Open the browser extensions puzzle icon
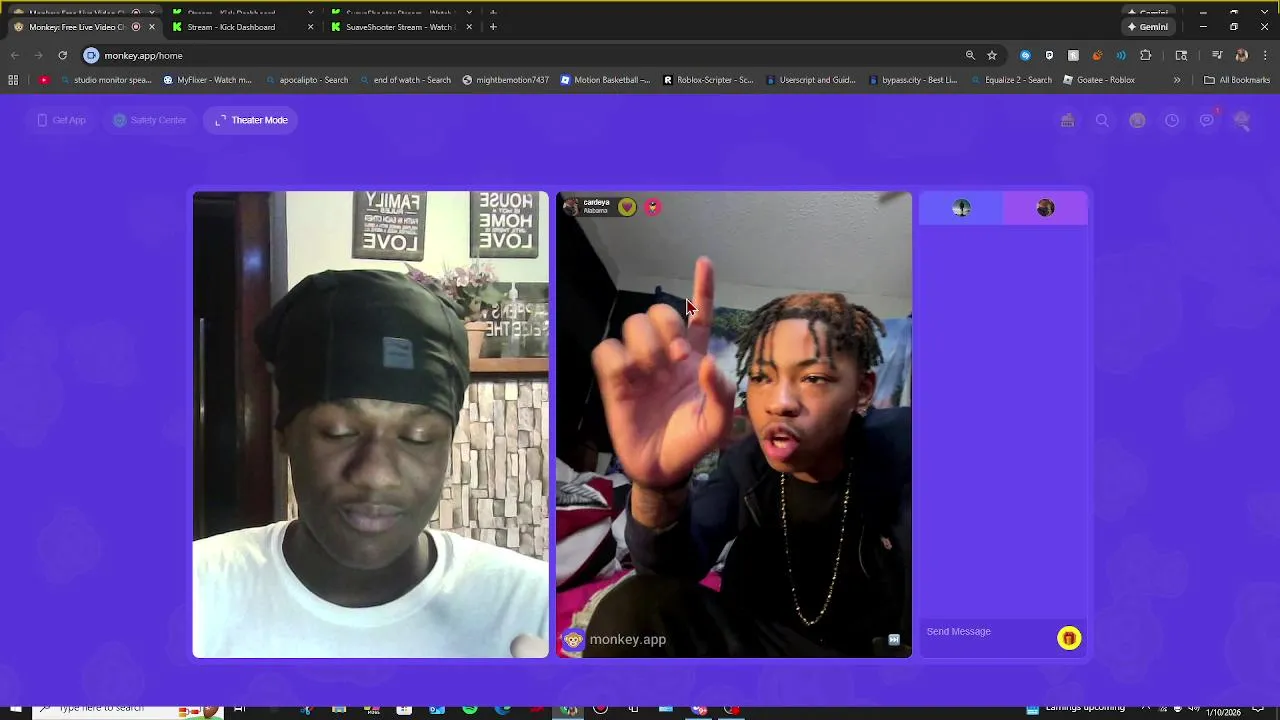The width and height of the screenshot is (1280, 720). 1146,56
